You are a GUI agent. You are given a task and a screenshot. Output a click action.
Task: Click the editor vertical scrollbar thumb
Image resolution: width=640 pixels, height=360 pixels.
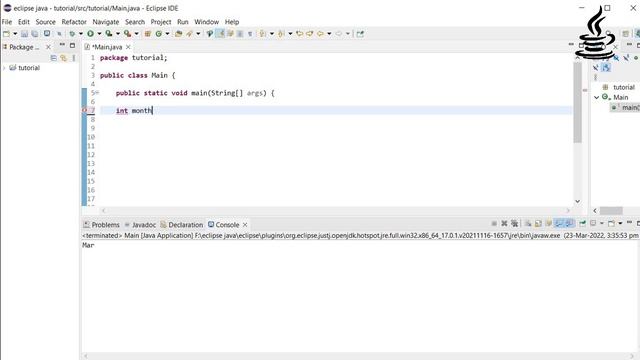pyautogui.click(x=578, y=102)
